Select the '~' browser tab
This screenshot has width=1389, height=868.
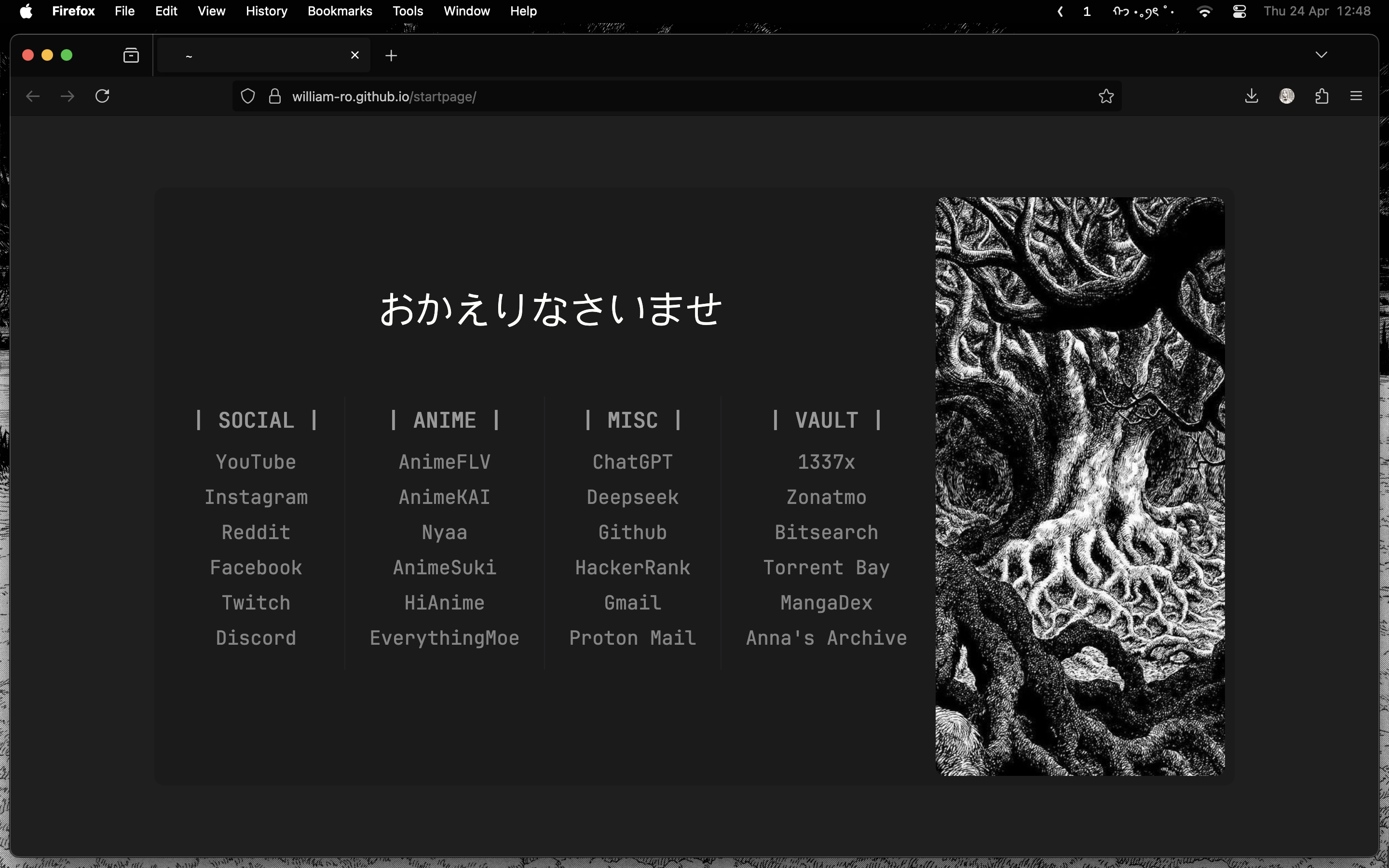pos(263,55)
